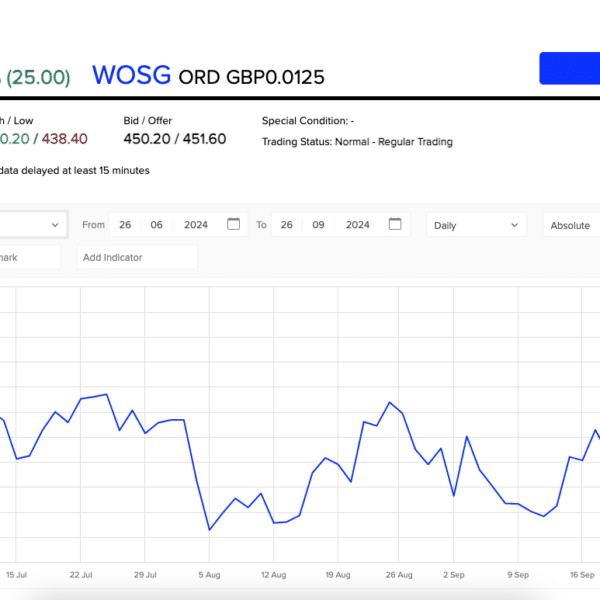The image size is (600, 600).
Task: Select the From date day field 26
Action: (124, 225)
